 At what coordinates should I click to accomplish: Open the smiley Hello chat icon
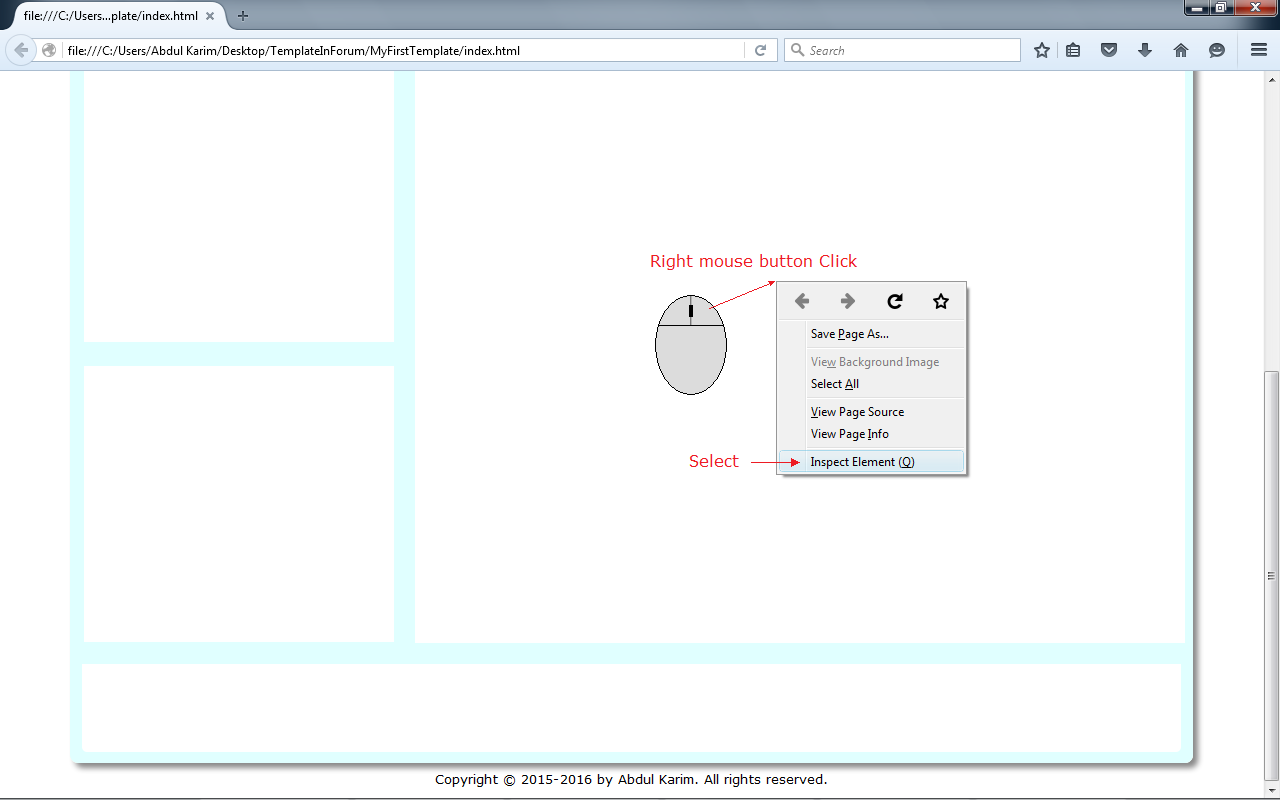[1217, 50]
